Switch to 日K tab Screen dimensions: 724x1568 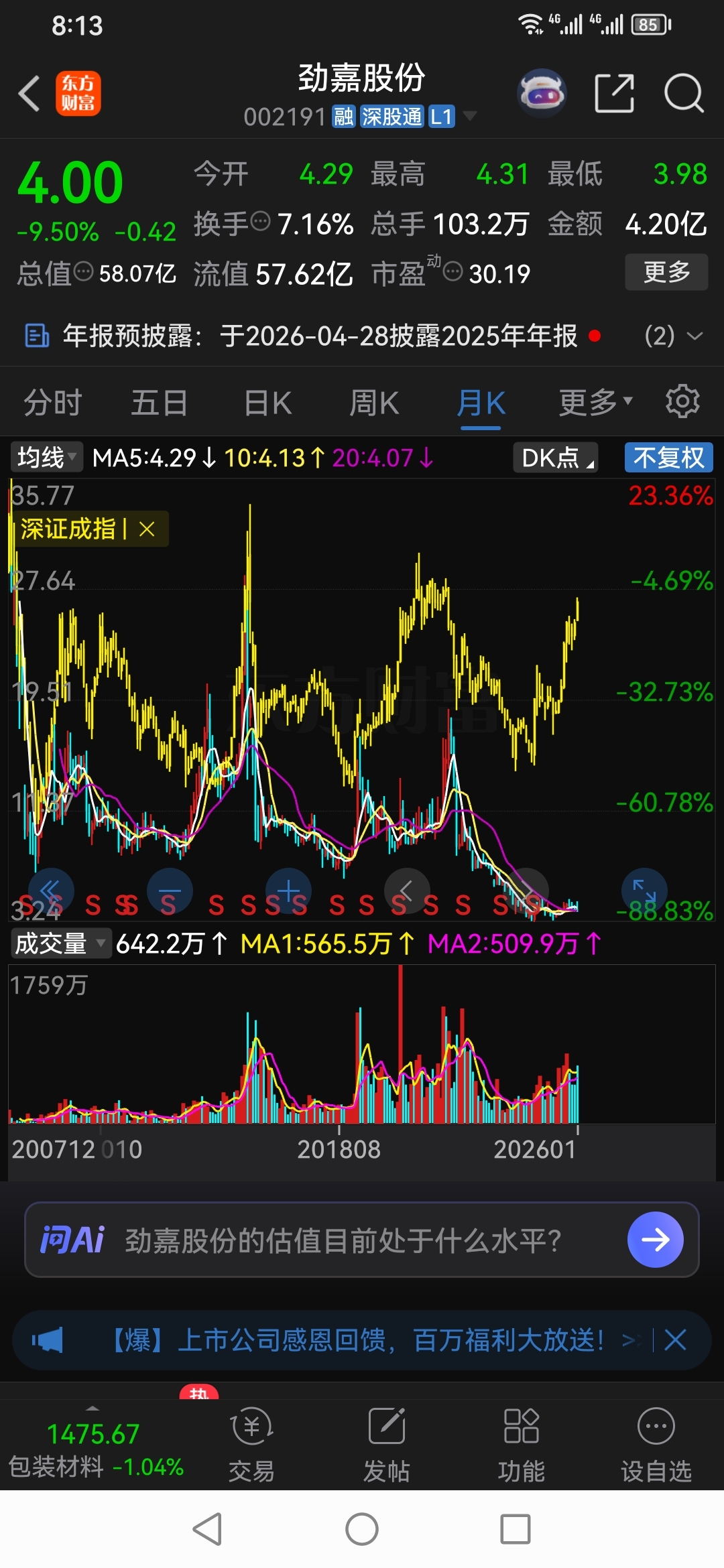(268, 403)
